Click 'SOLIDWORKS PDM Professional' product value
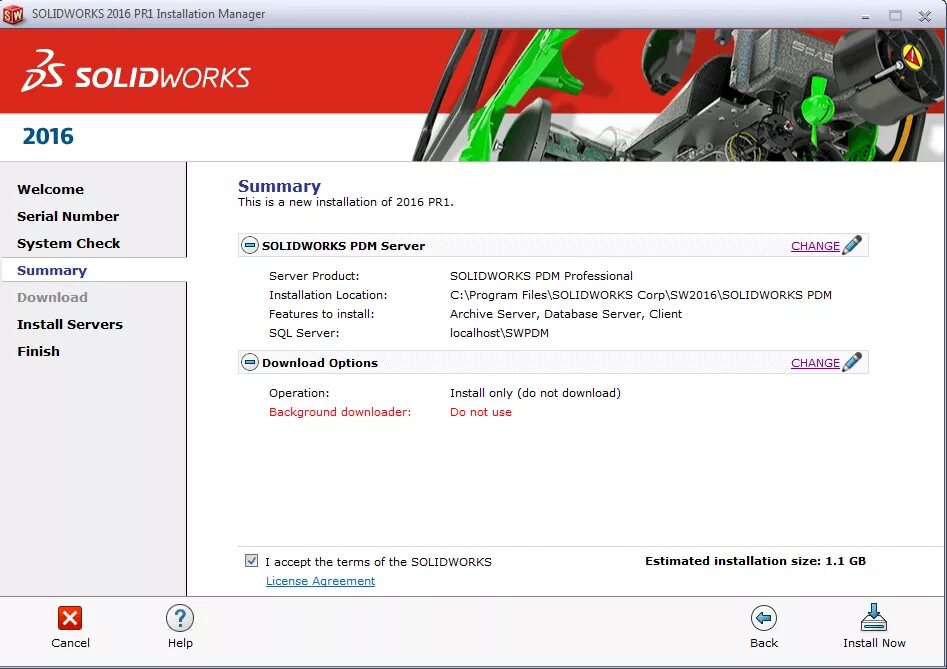The image size is (947, 669). pos(541,276)
